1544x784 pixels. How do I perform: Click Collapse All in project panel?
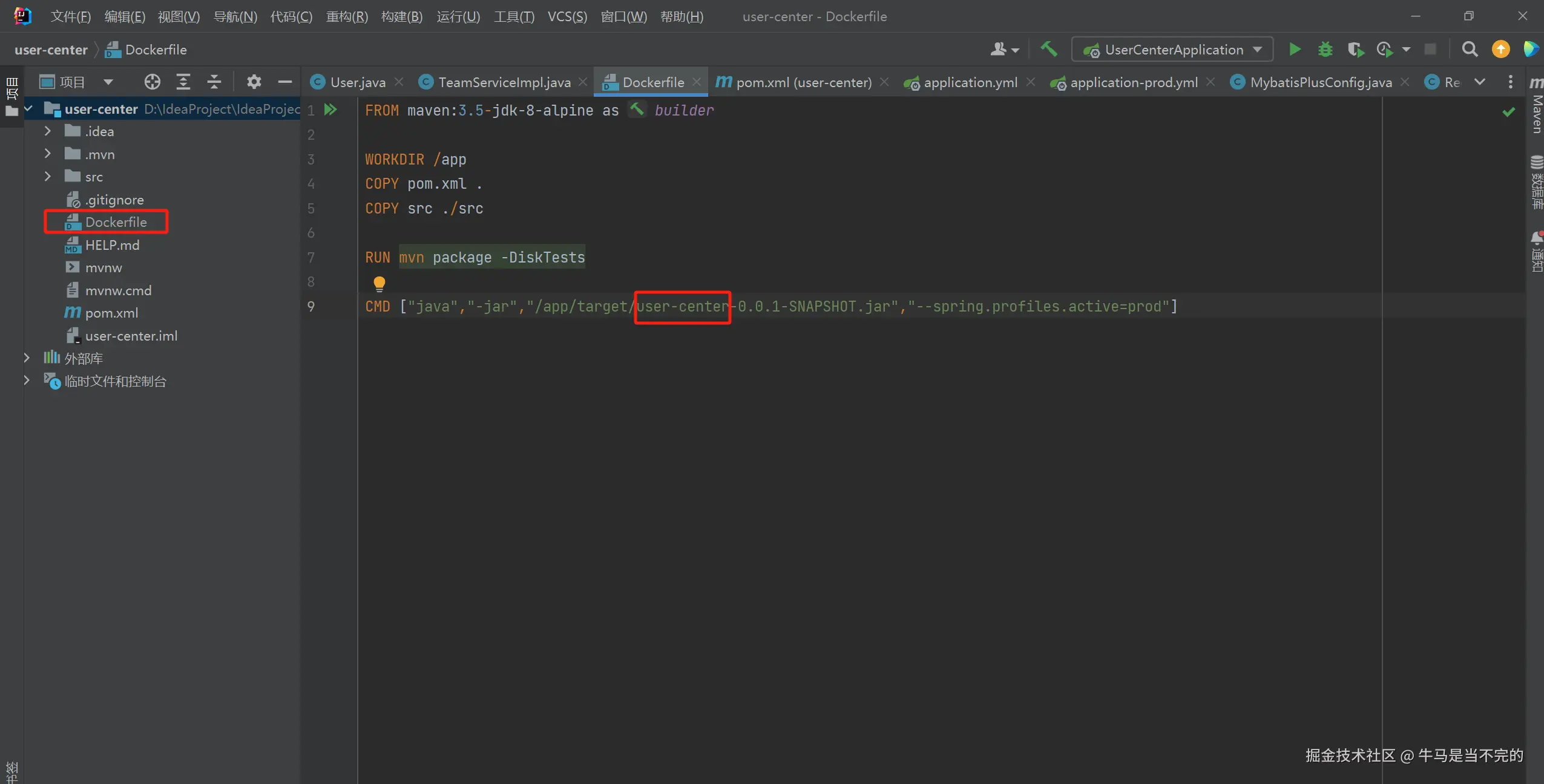click(214, 82)
